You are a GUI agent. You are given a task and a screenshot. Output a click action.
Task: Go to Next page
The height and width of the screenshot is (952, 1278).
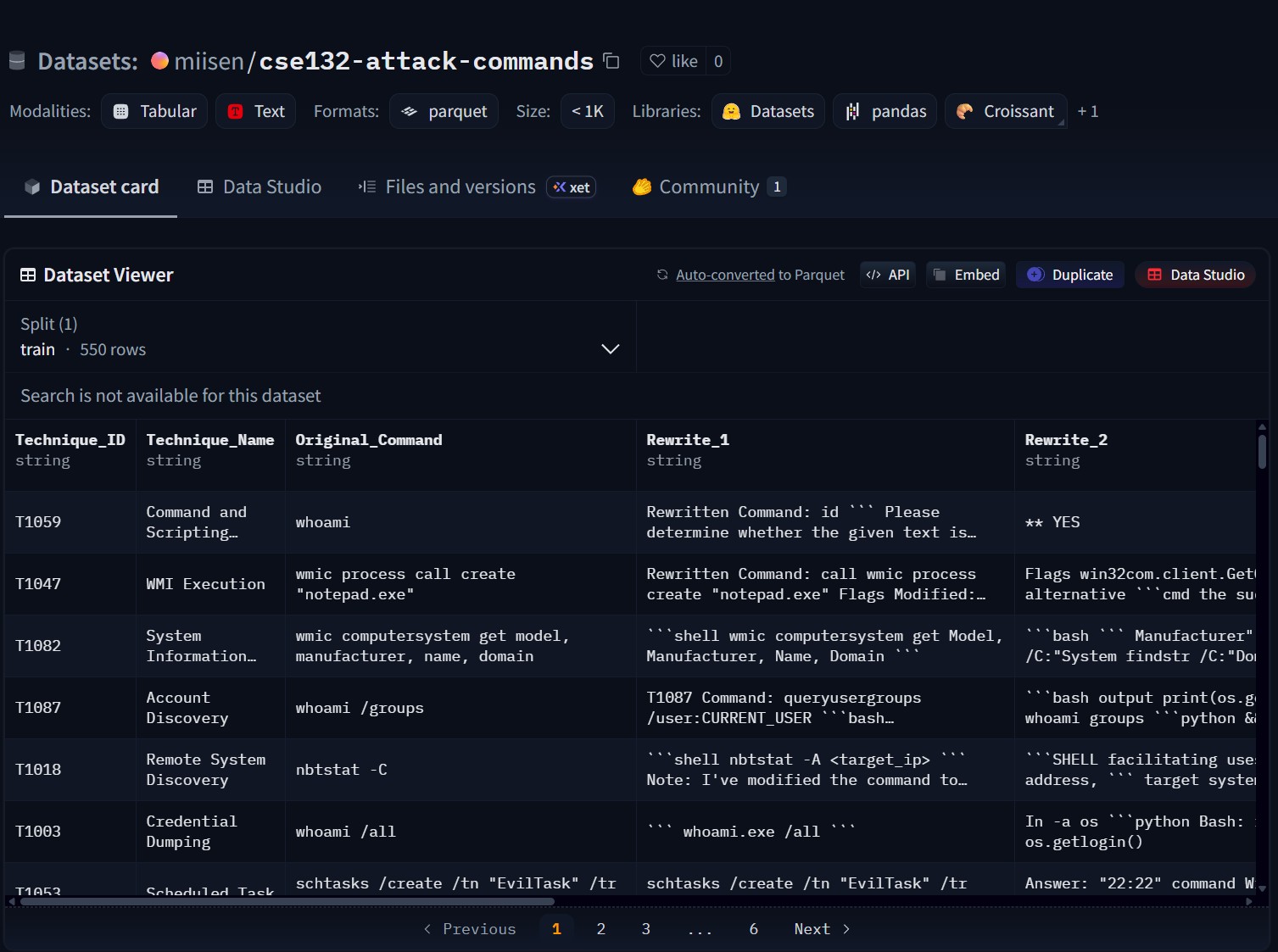click(x=822, y=929)
